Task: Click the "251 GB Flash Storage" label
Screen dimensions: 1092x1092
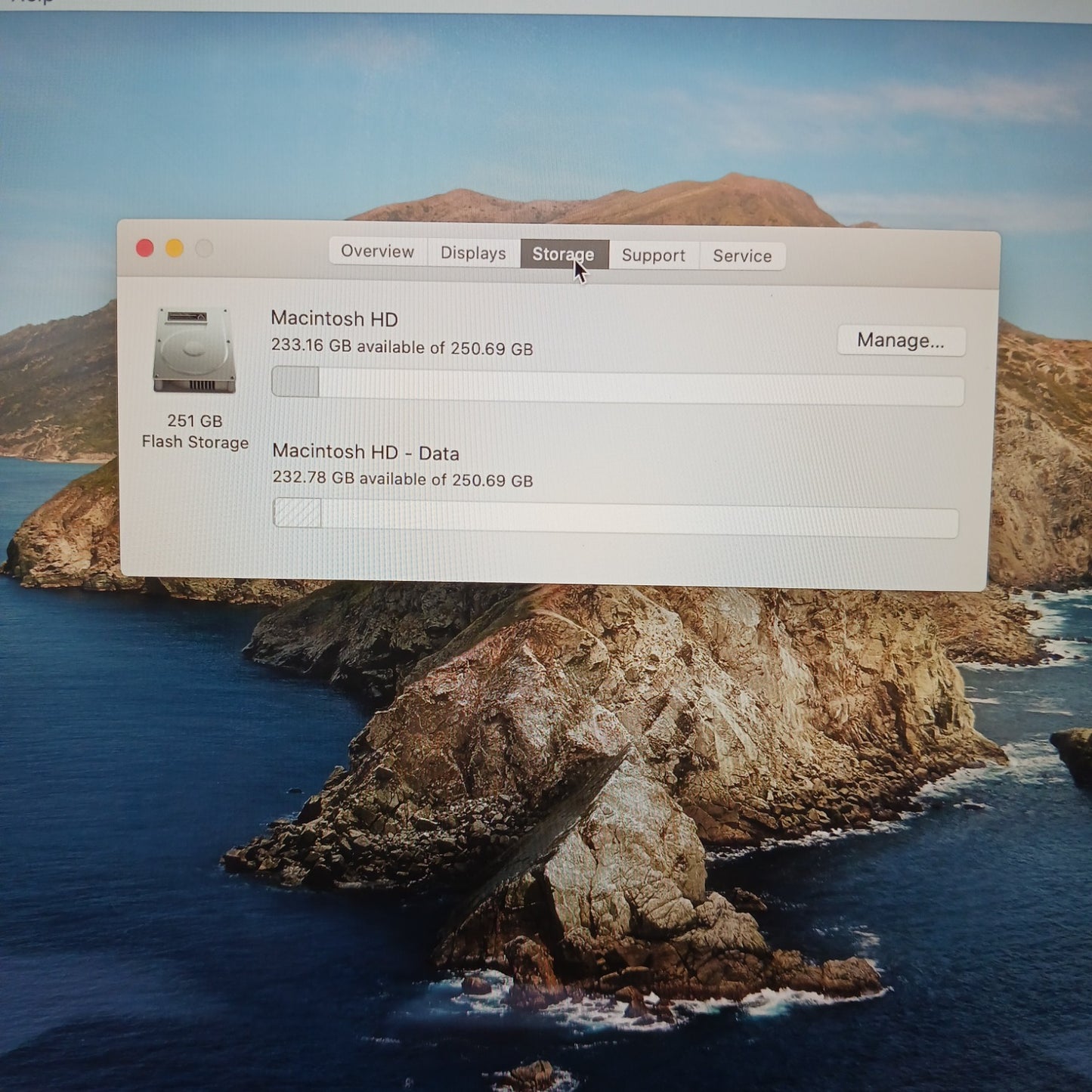Action: (195, 432)
